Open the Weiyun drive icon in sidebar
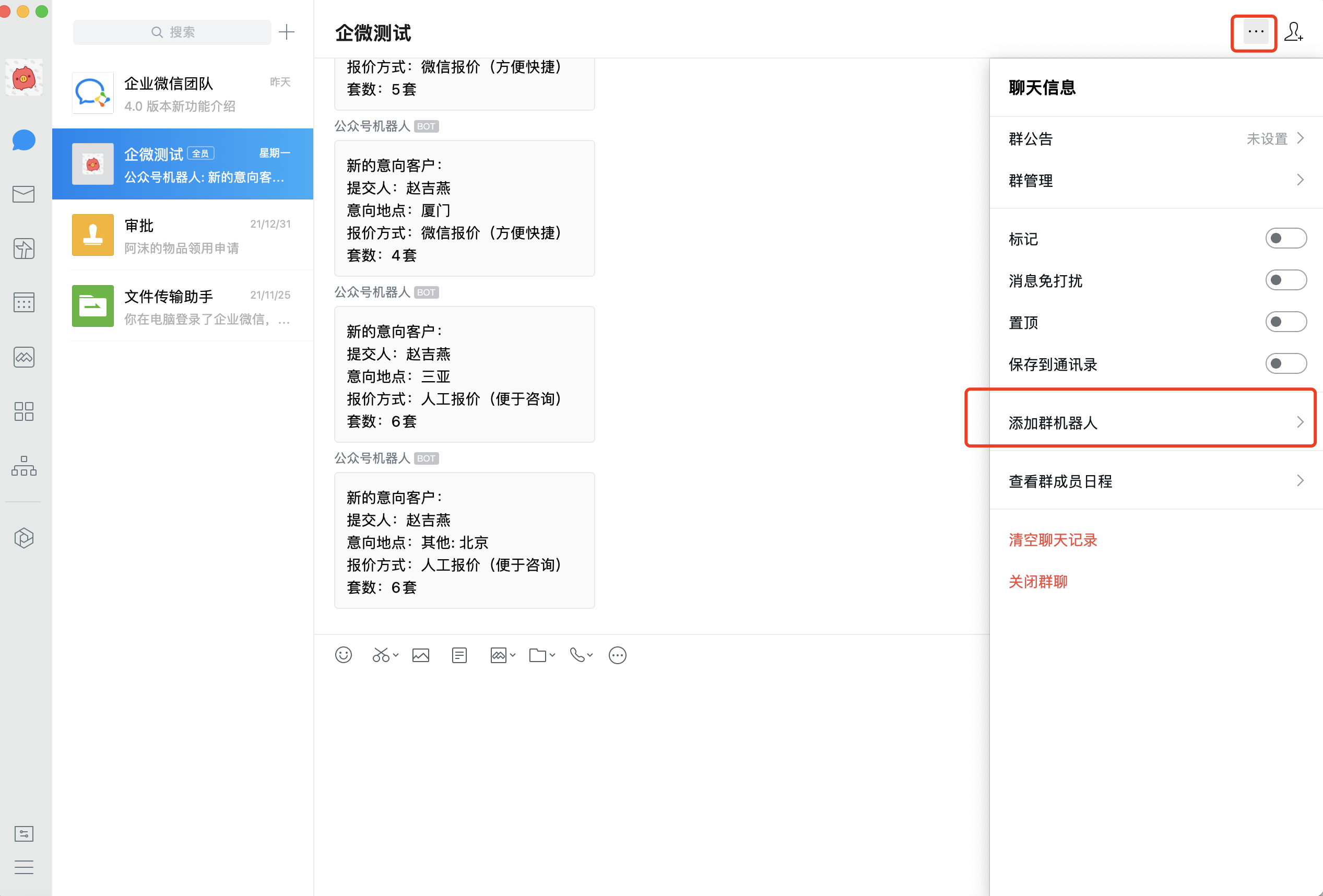Image resolution: width=1323 pixels, height=896 pixels. coord(24,357)
